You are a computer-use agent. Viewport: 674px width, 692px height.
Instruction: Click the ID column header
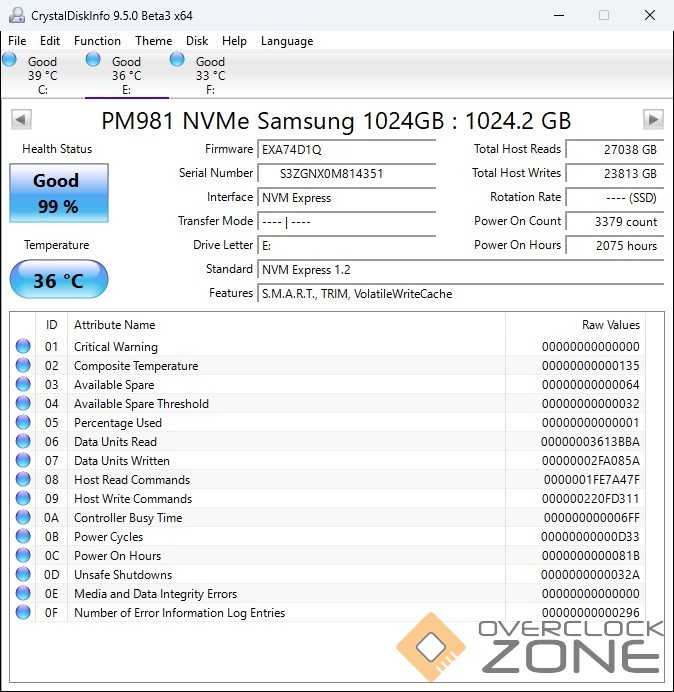tap(52, 325)
